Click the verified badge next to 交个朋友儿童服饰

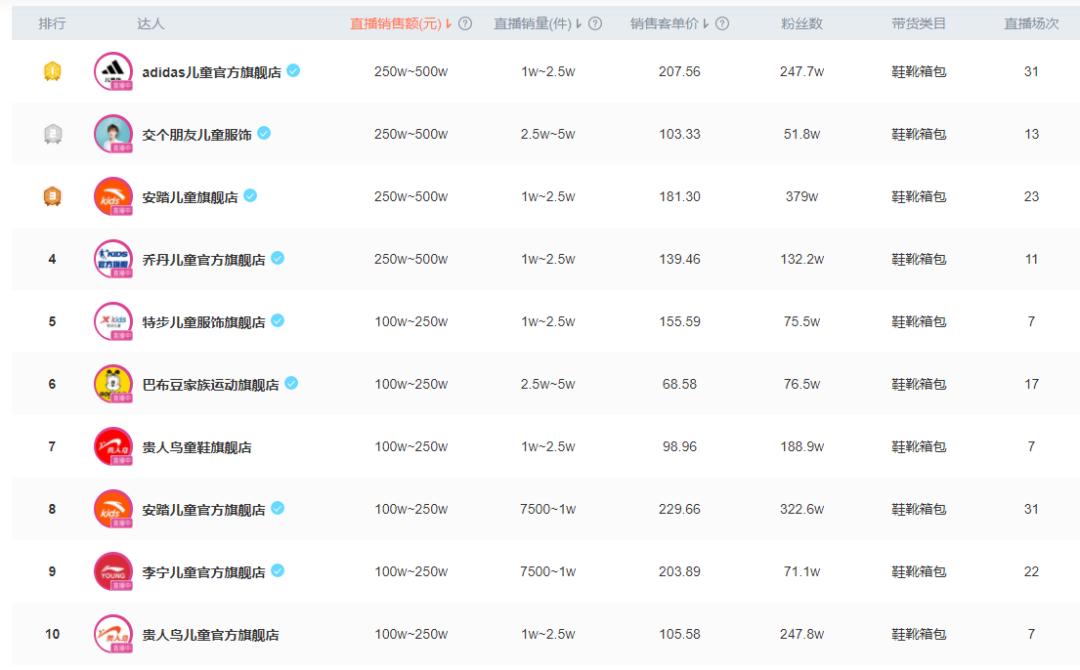[x=264, y=133]
